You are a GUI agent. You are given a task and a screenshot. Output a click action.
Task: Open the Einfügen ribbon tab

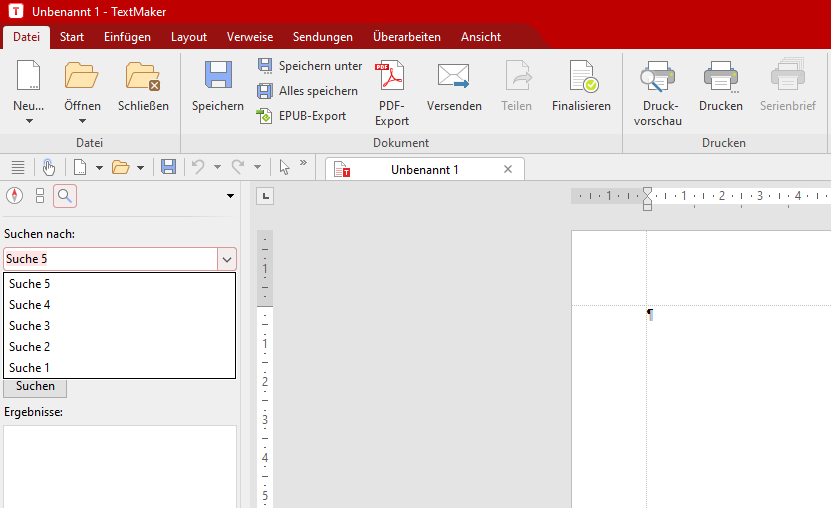127,37
